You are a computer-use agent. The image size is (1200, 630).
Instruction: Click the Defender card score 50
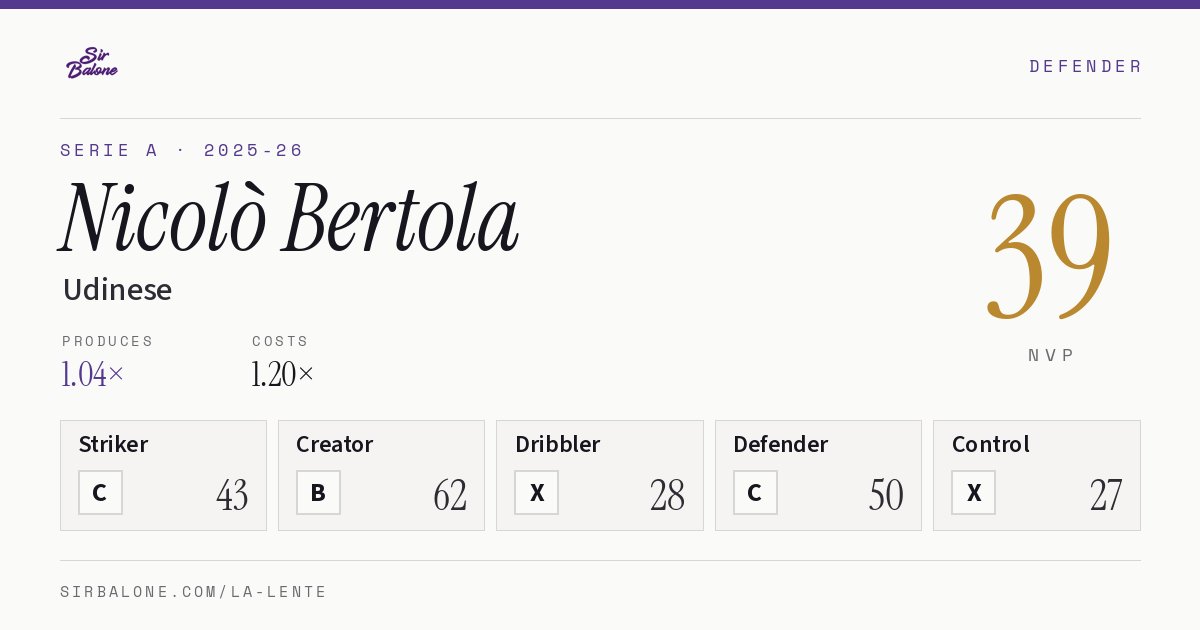pyautogui.click(x=886, y=495)
